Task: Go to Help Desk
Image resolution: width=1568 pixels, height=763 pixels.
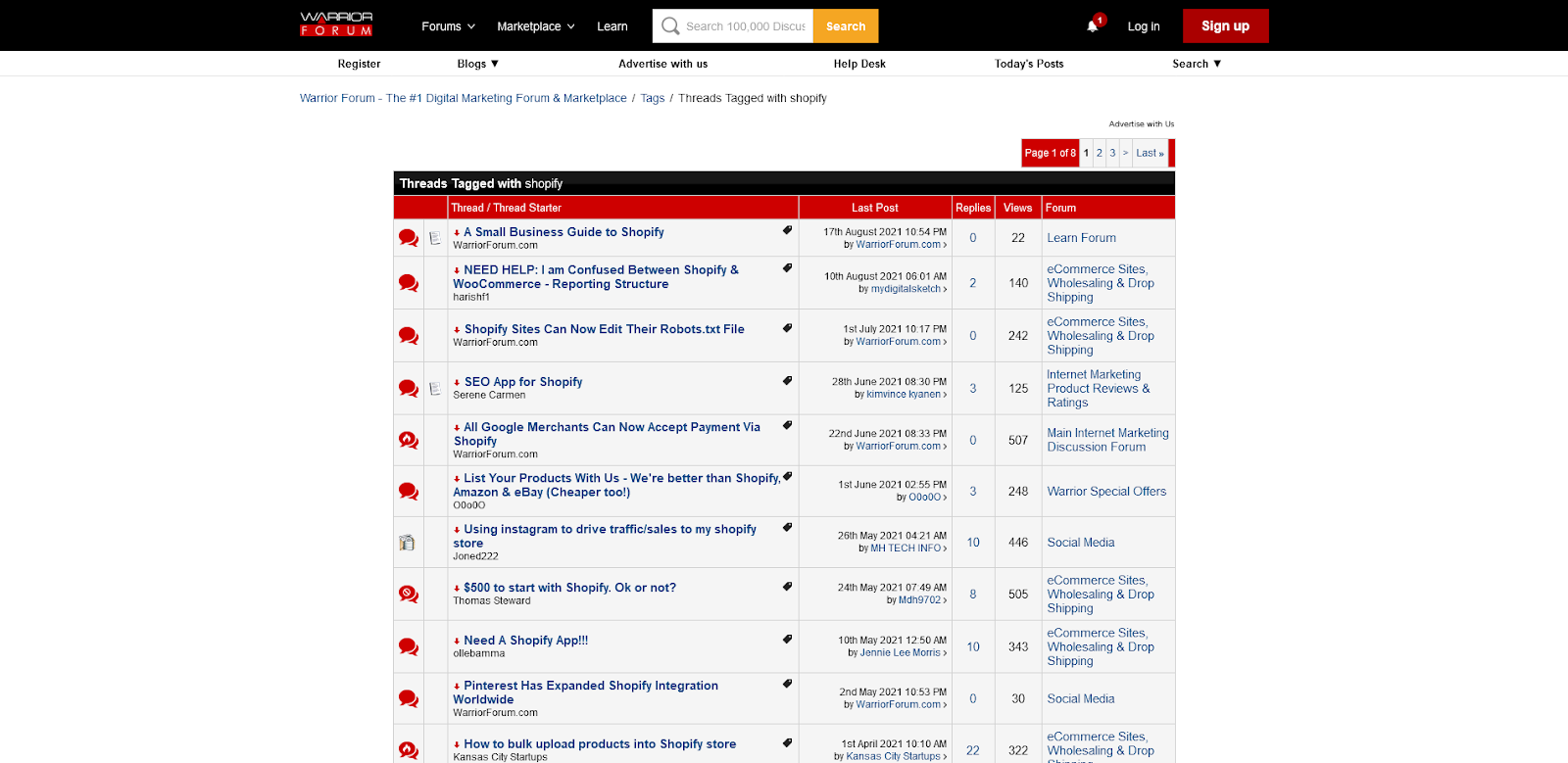Action: click(858, 64)
